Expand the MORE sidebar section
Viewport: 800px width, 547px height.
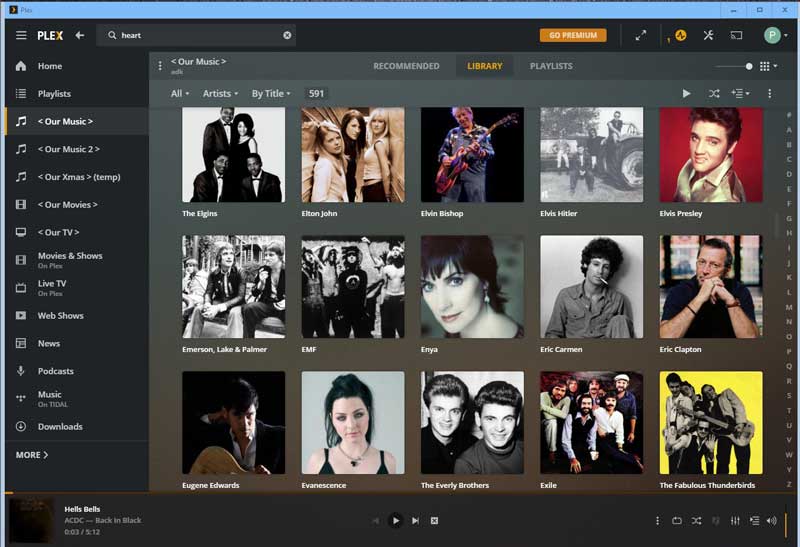(x=32, y=455)
